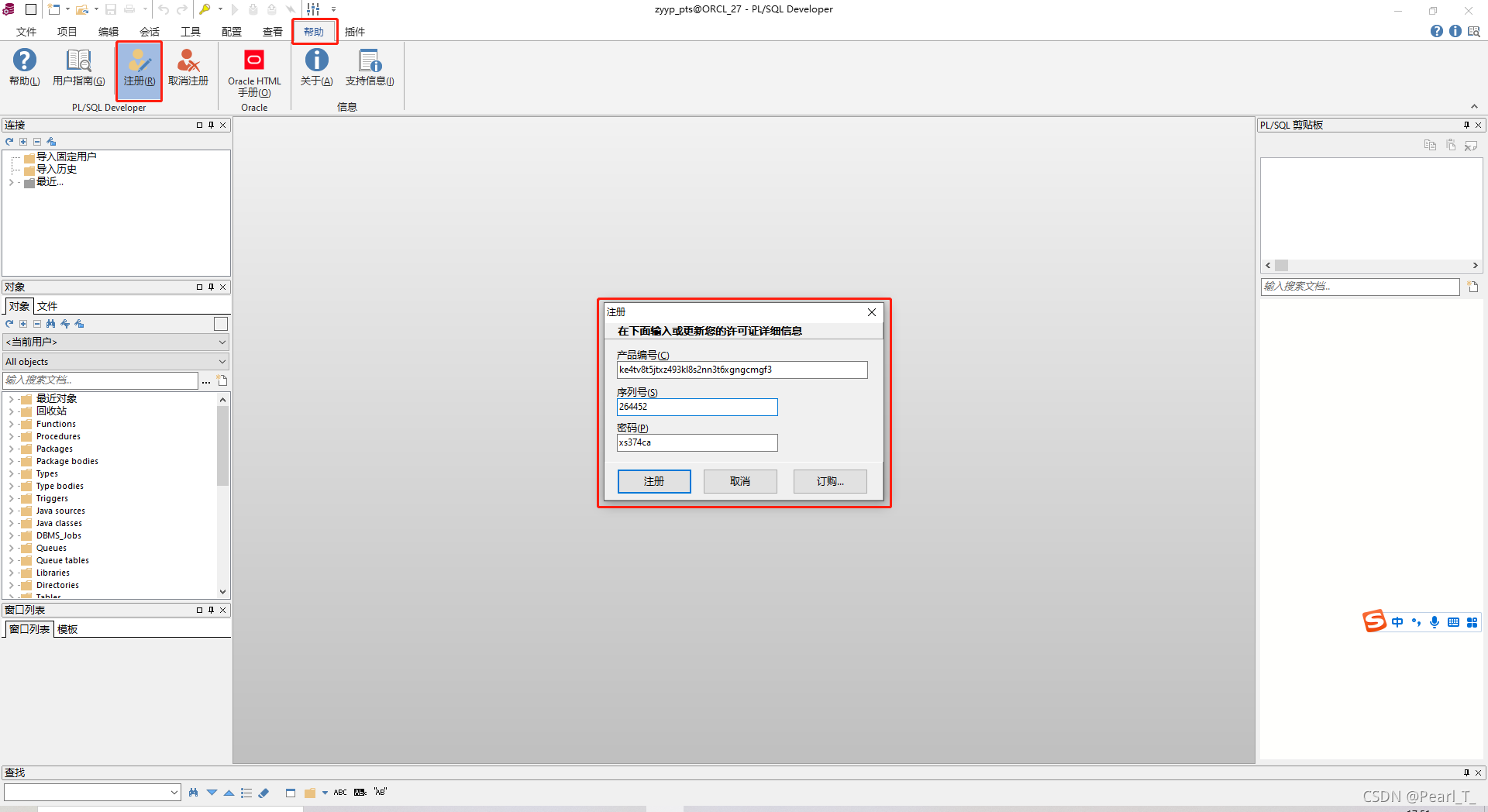Click the eraser clear-highlight icon in 查找 bar
Viewport: 1488px width, 812px height.
[x=264, y=793]
